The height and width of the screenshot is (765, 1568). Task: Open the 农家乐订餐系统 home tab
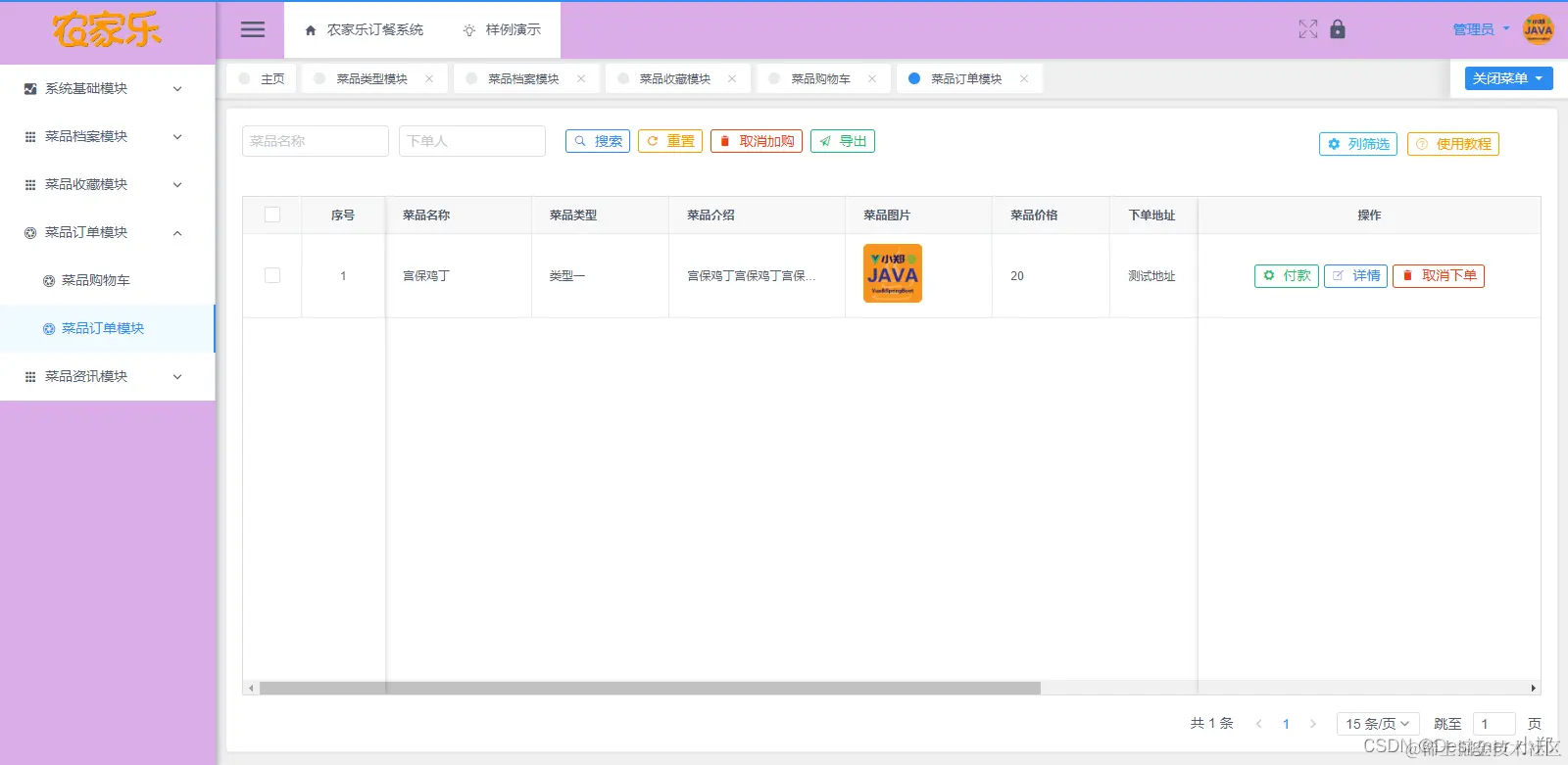coord(365,30)
